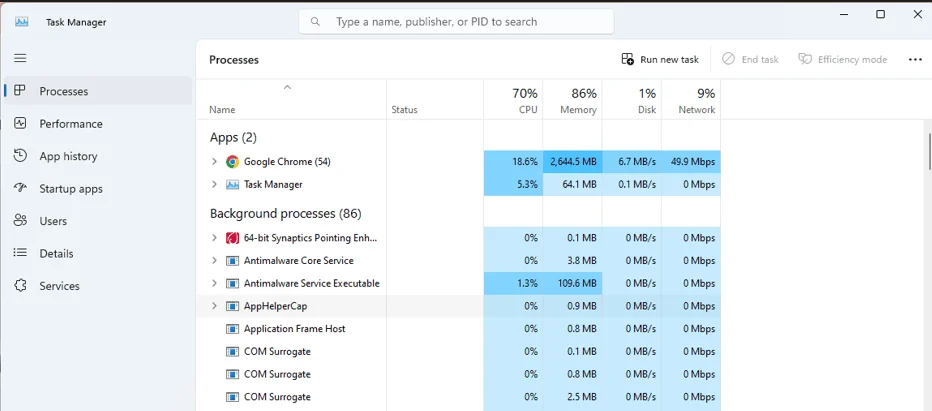Click Task Manager's 5.3% CPU cell
Screen dimensions: 932x411
tap(513, 184)
